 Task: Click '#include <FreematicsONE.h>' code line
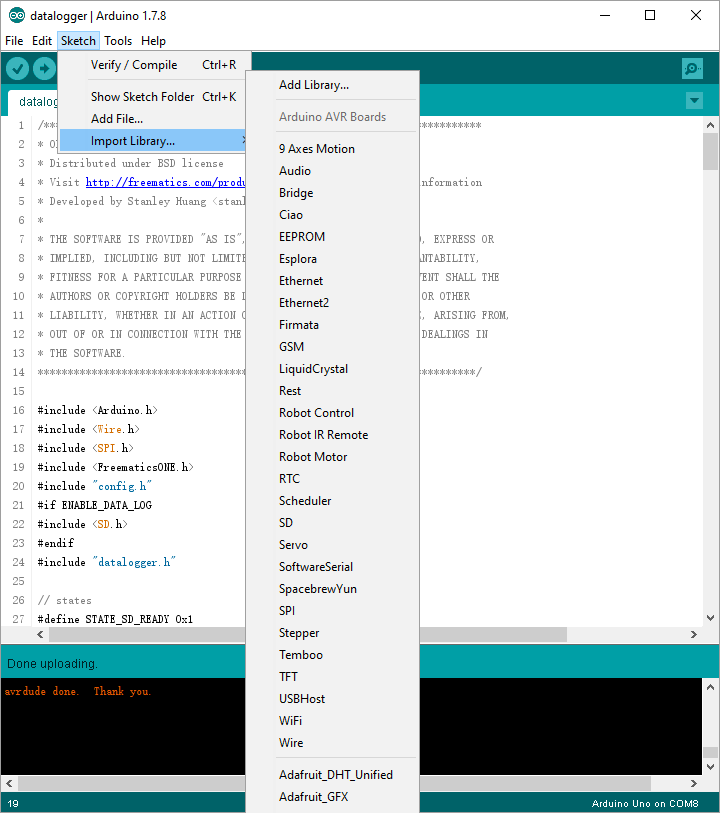(116, 467)
